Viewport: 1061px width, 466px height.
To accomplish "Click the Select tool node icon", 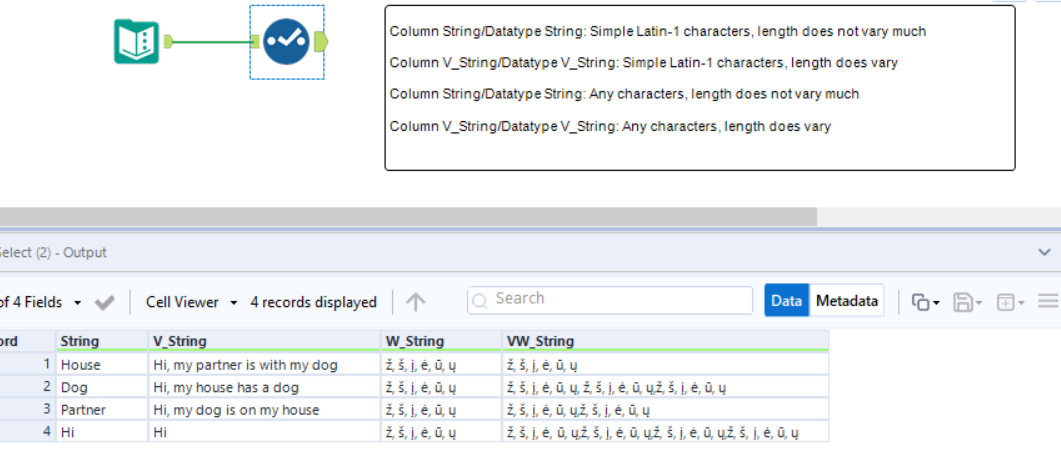I will pos(287,41).
